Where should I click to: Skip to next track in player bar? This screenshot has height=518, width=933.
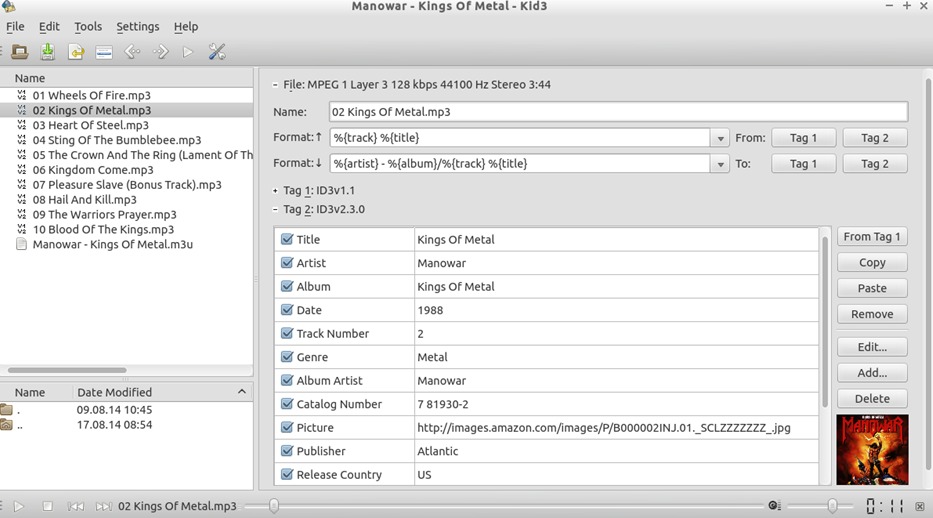coord(104,506)
